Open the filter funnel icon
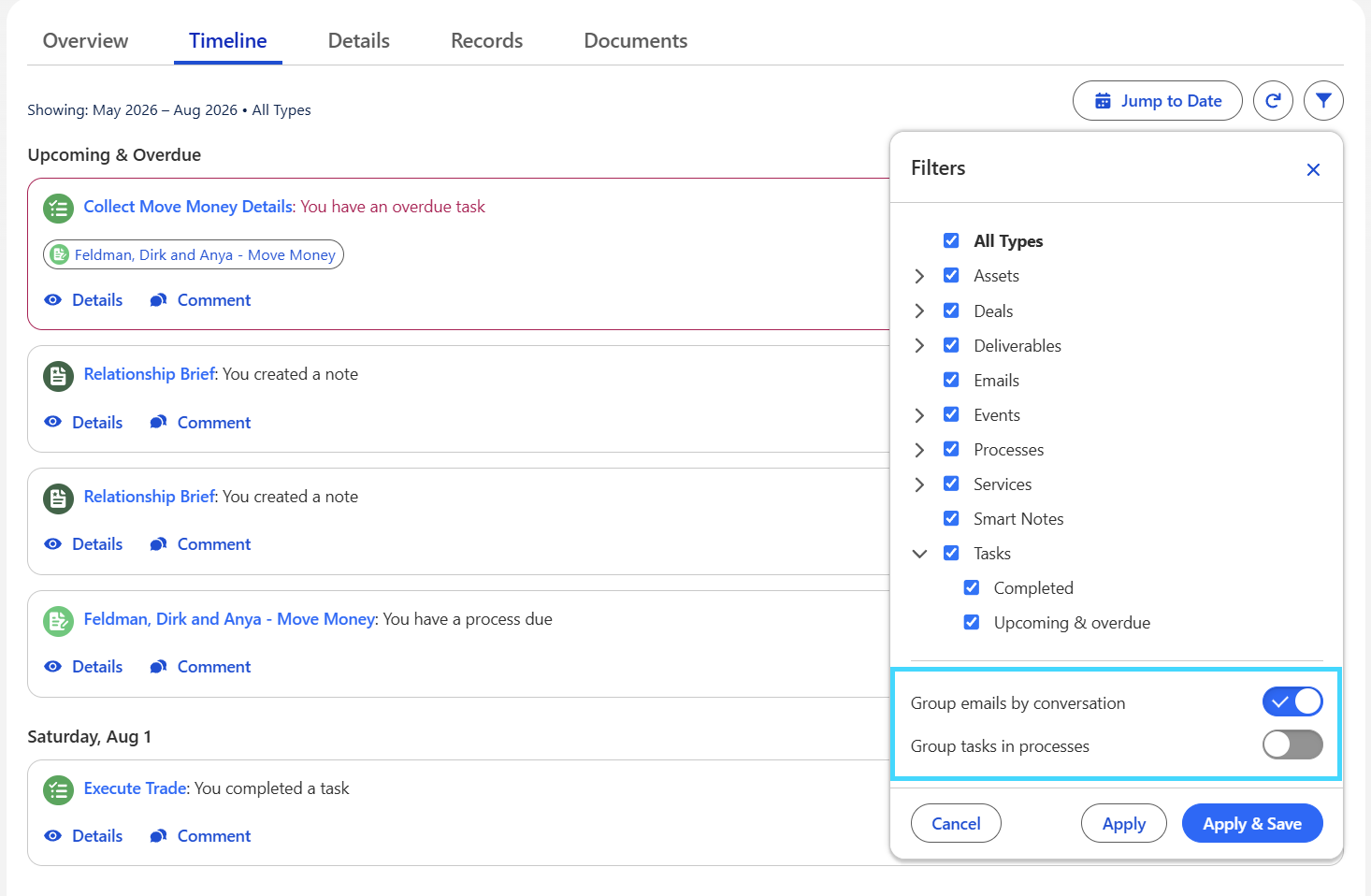 (x=1323, y=101)
